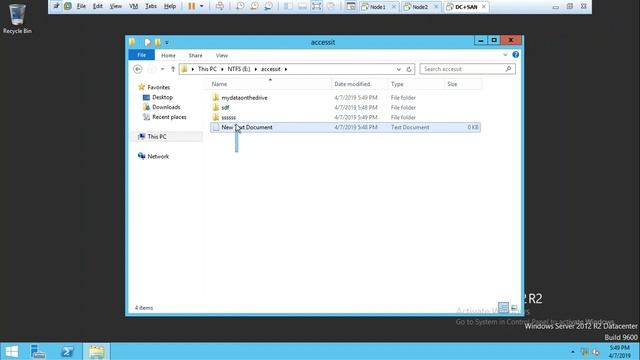Expand the ribbon with the chevron
The height and width of the screenshot is (360, 640).
(x=505, y=55)
